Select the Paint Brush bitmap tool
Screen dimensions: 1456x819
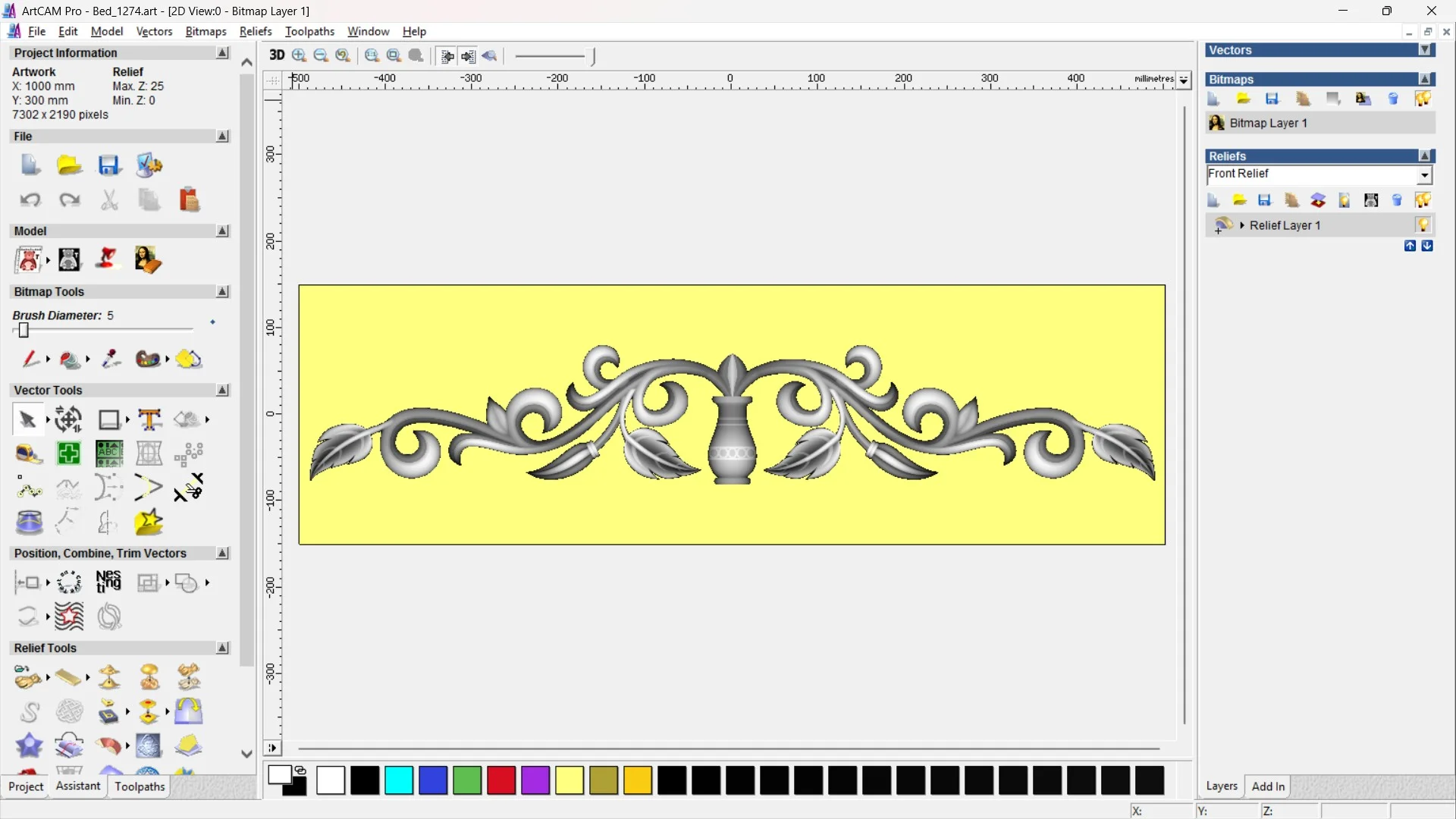pyautogui.click(x=31, y=359)
